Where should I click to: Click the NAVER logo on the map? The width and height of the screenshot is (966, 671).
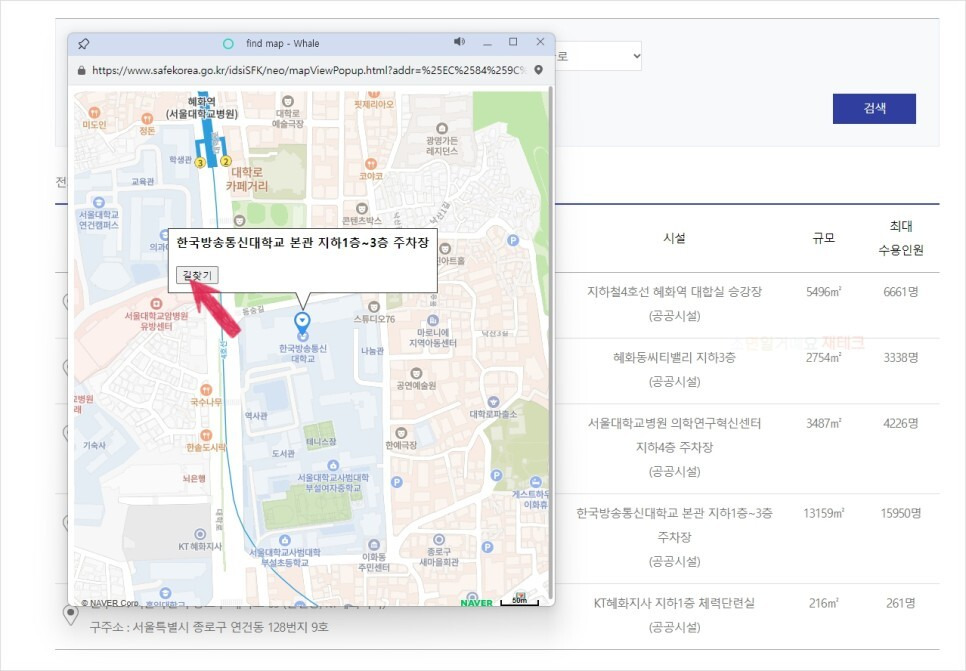coord(476,603)
